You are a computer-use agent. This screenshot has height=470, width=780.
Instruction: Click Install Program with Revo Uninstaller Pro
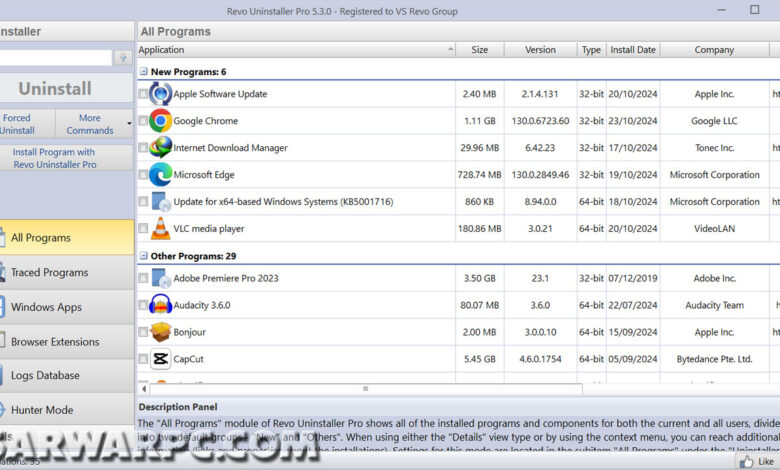tap(66, 158)
